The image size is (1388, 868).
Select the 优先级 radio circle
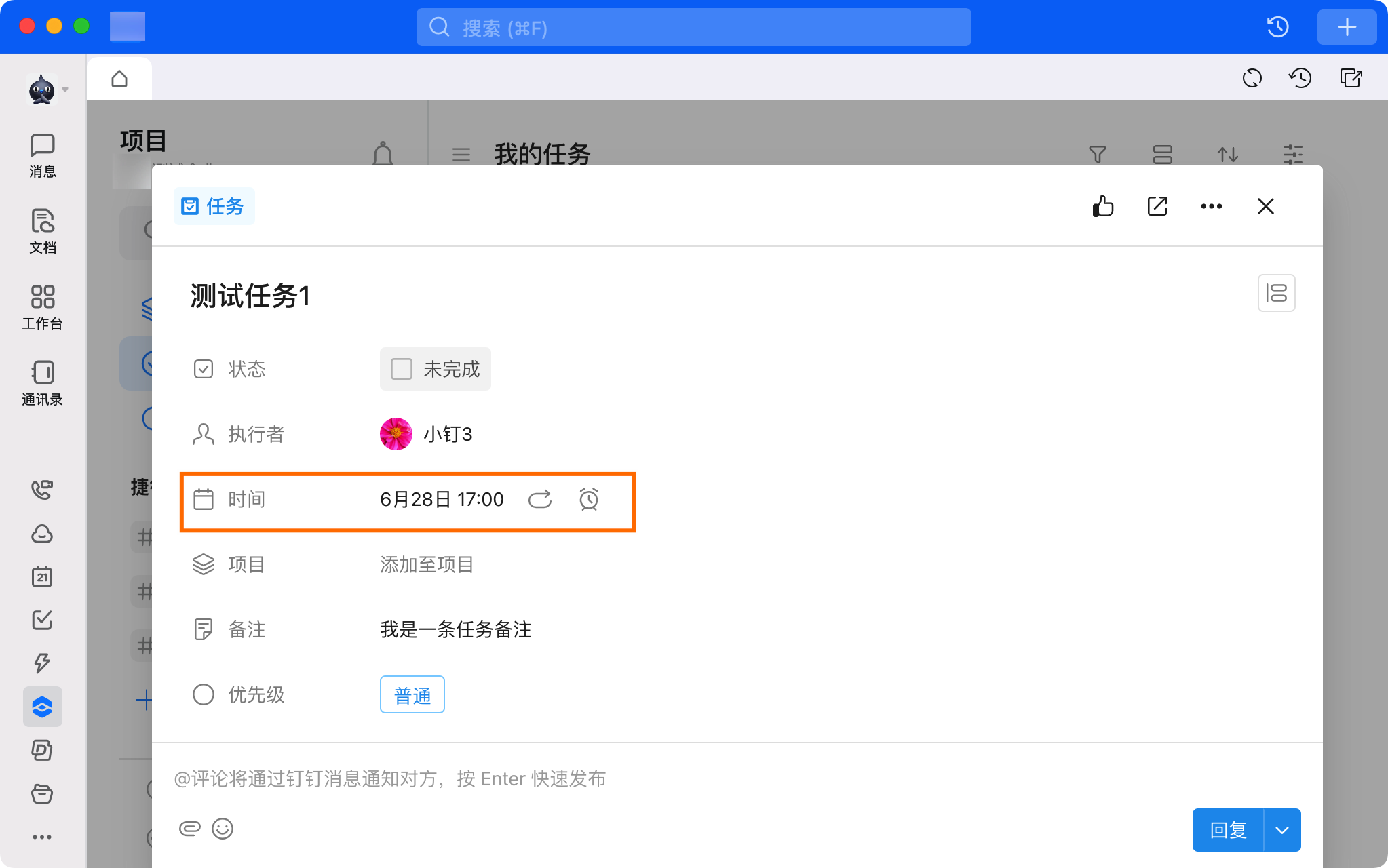(204, 694)
